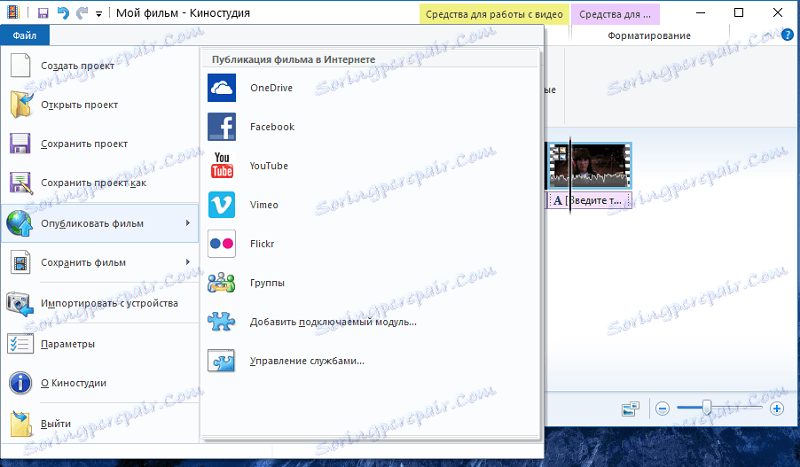Click the thumbnail size icon in status bar
The width and height of the screenshot is (800, 467).
(631, 408)
